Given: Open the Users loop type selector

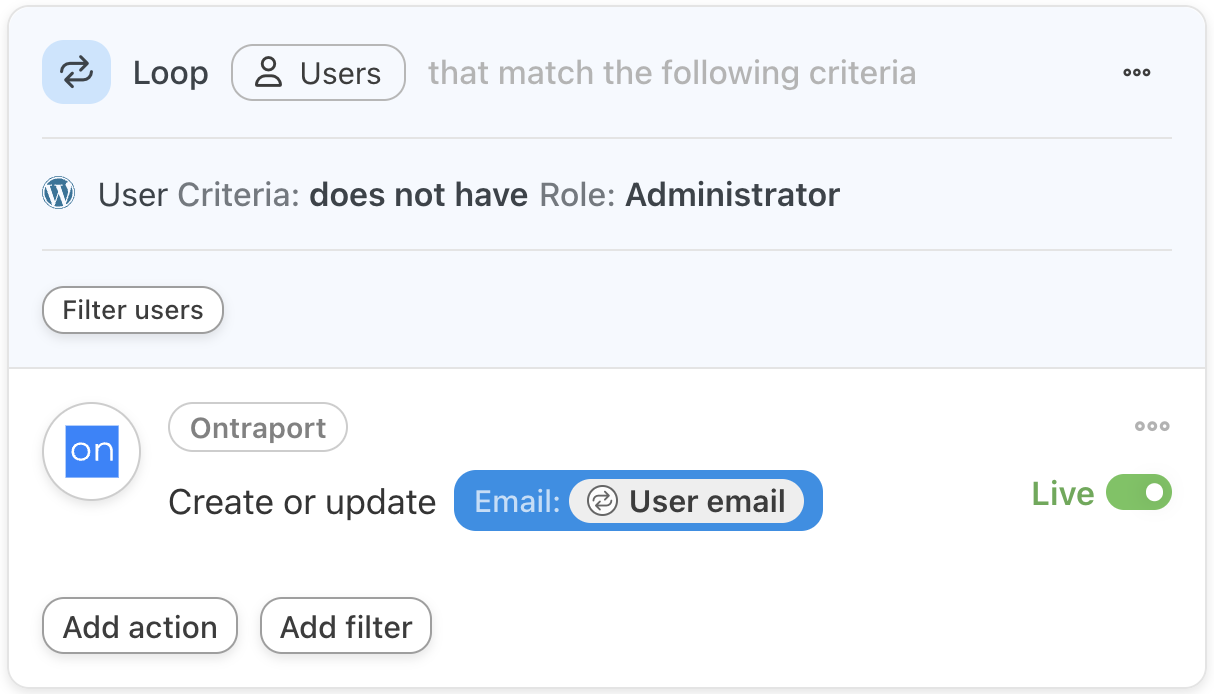Looking at the screenshot, I should [x=318, y=73].
